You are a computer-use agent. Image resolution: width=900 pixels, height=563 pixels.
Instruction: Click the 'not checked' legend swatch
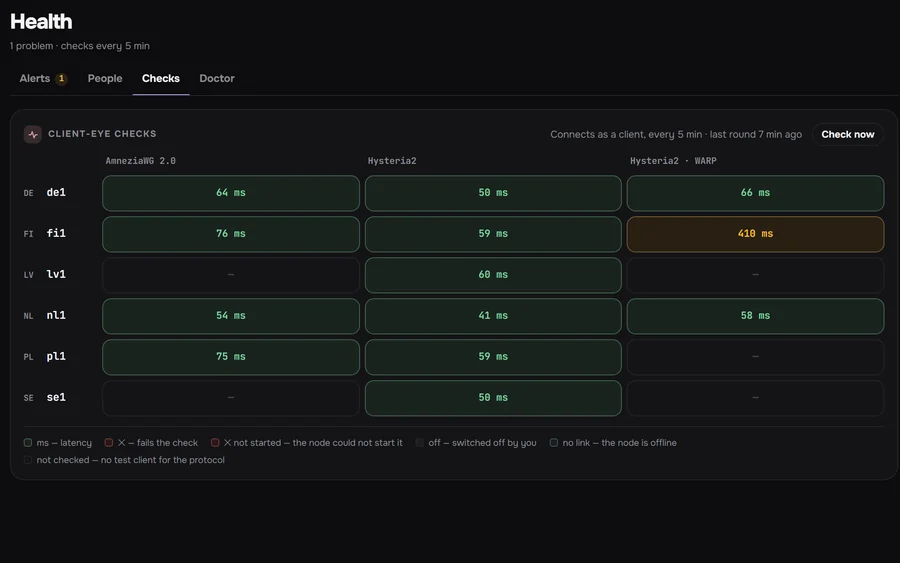pyautogui.click(x=28, y=460)
